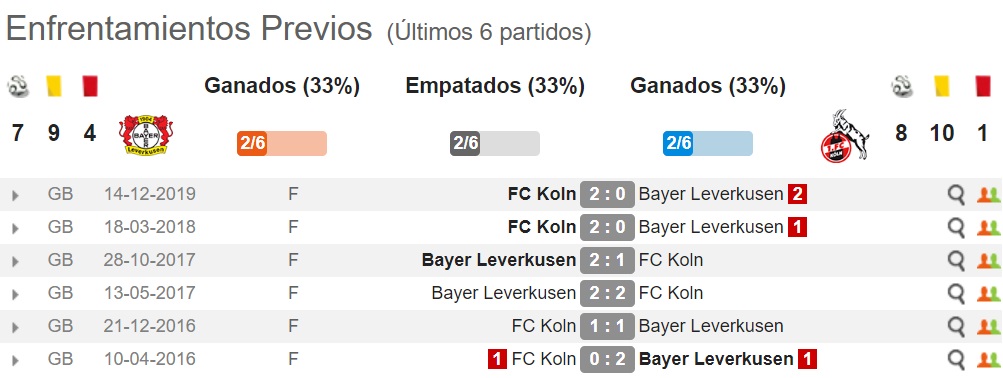The image size is (1003, 378).
Task: Click the orange 2/6 wins bar
Action: point(282,143)
